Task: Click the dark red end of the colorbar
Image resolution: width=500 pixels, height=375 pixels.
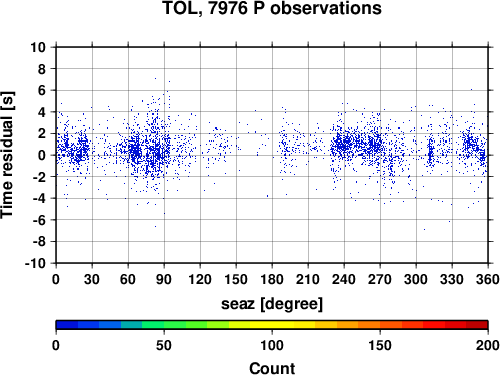Action: tap(477, 325)
